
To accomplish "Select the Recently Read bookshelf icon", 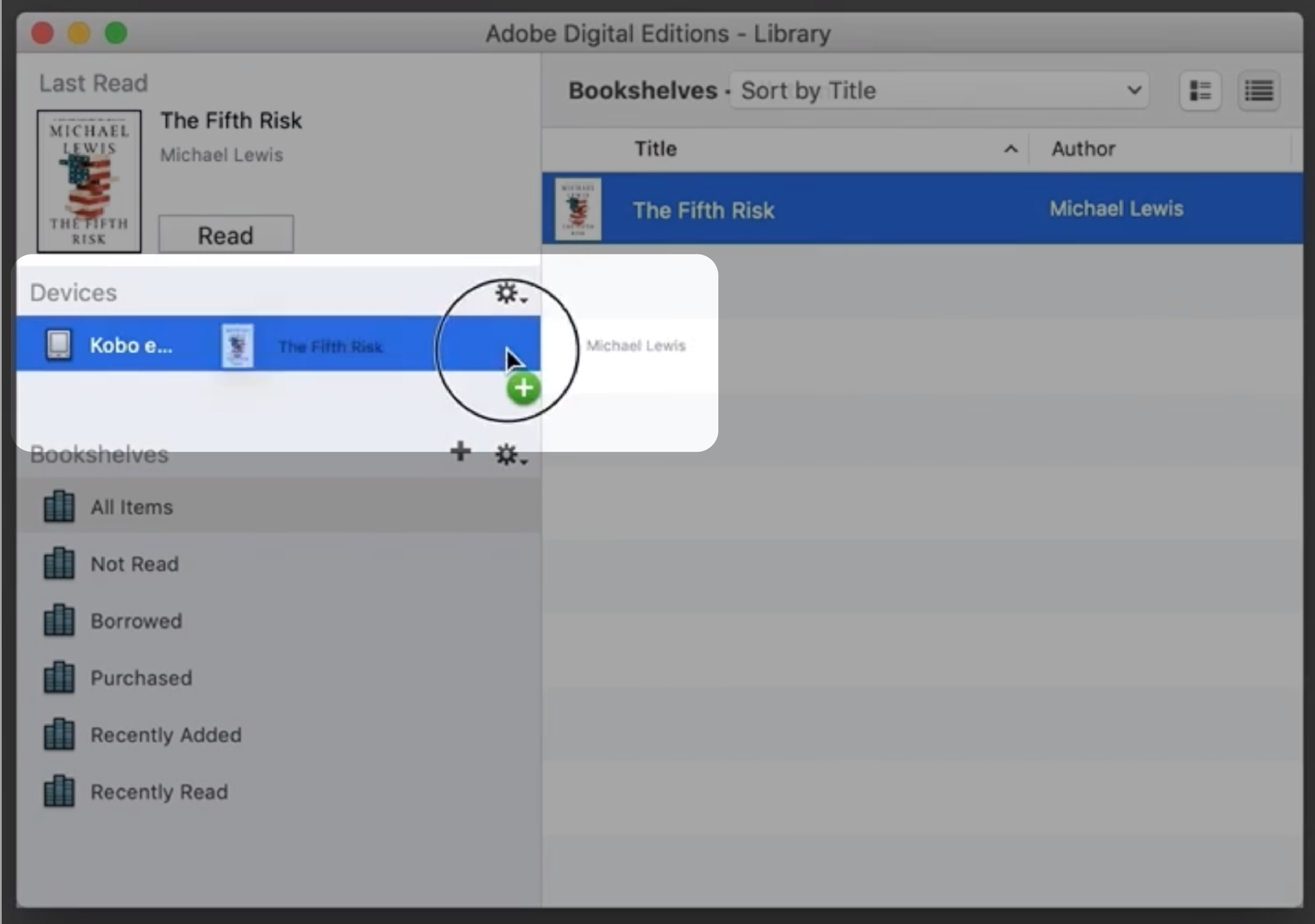I will coord(57,790).
